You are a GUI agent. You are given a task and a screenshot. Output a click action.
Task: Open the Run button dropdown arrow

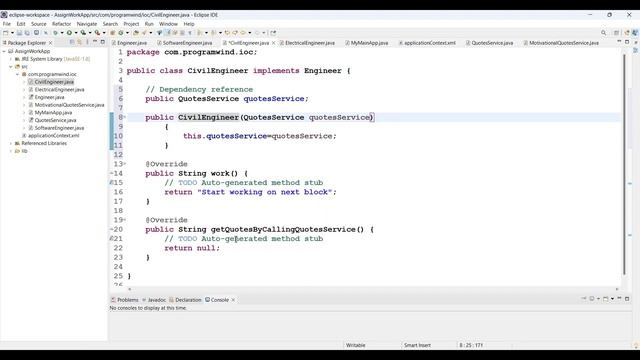76,33
